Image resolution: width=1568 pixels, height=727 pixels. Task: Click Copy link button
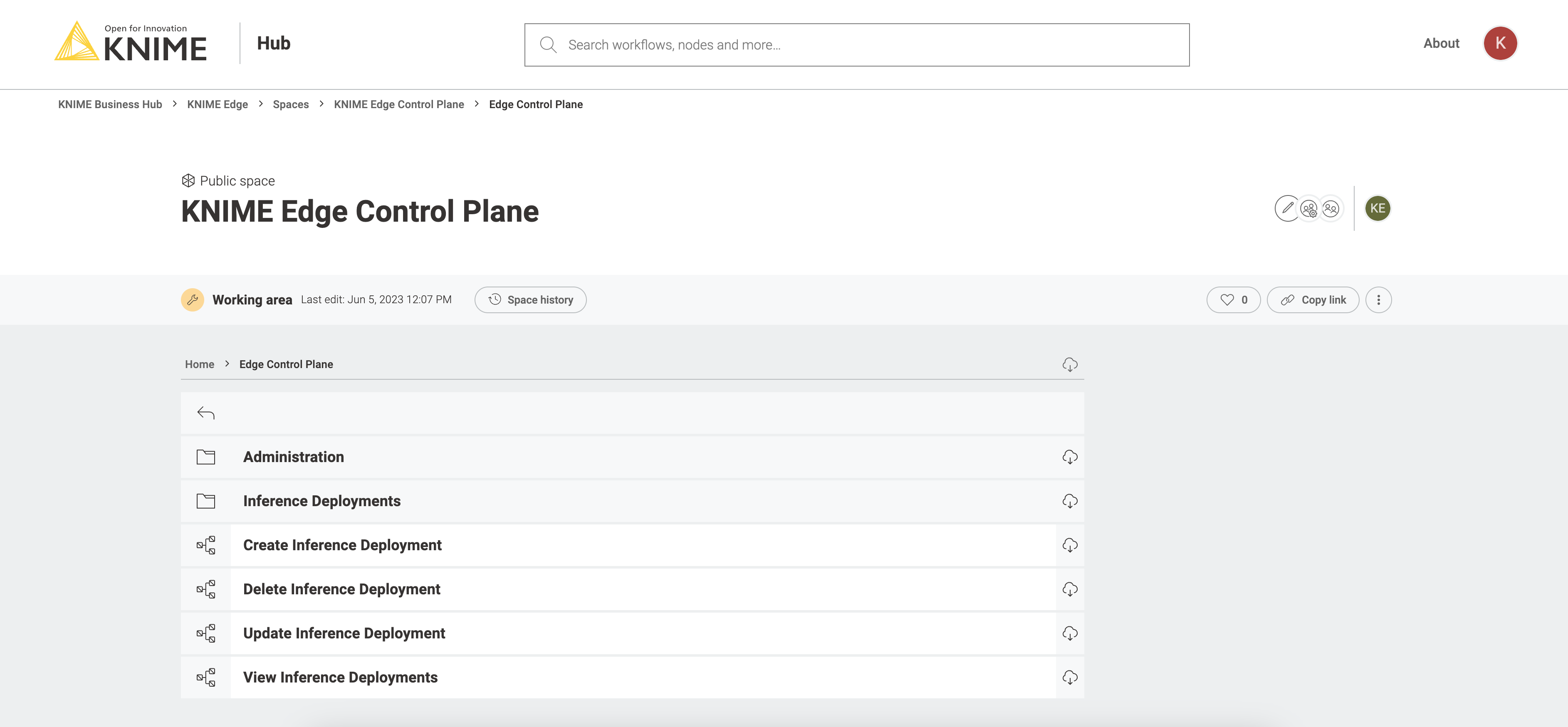coord(1313,299)
